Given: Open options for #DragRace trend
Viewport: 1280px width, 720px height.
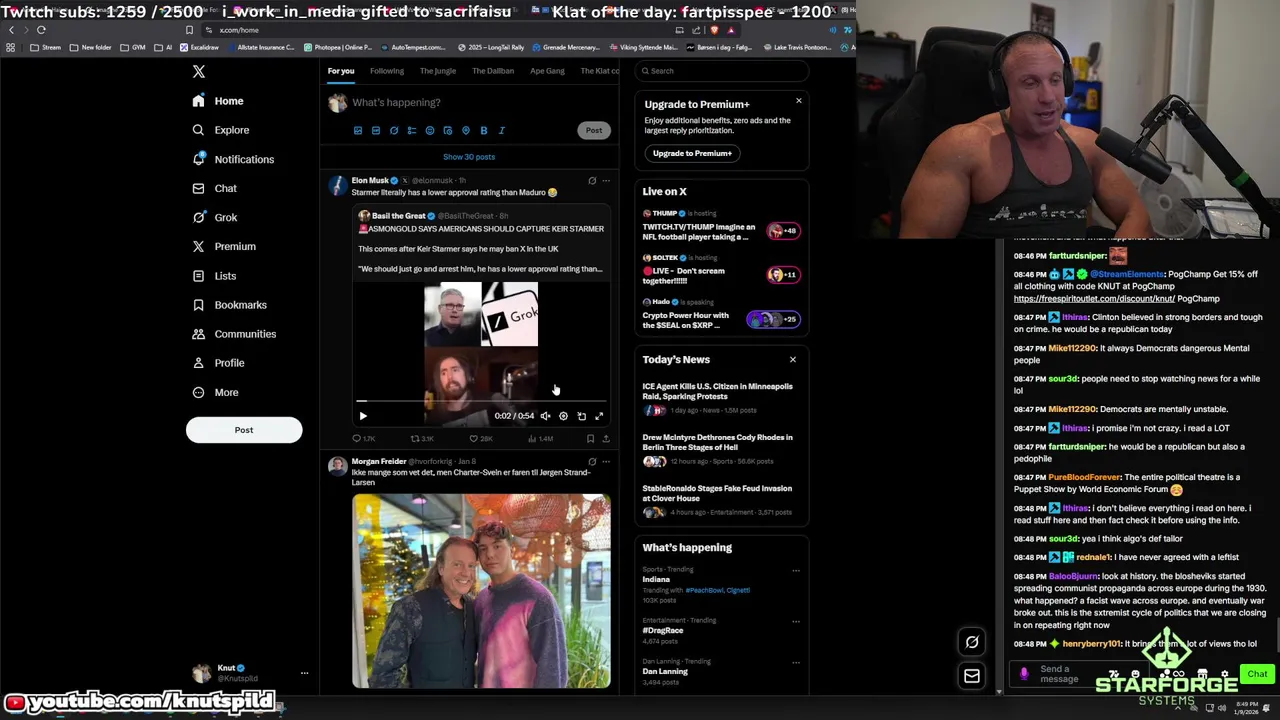Looking at the screenshot, I should point(796,622).
